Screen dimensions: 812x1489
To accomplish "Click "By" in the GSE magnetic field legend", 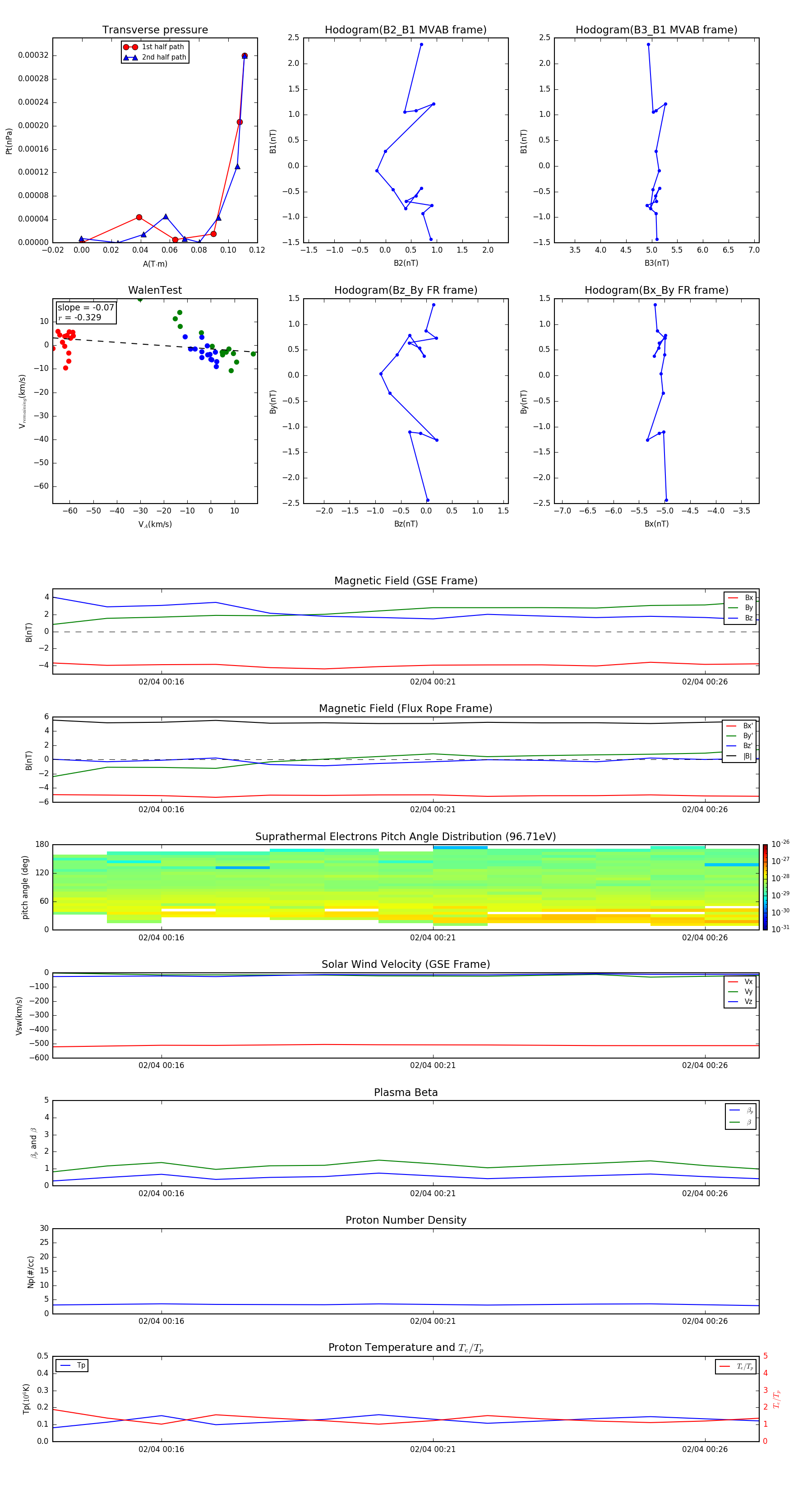I will (x=749, y=608).
